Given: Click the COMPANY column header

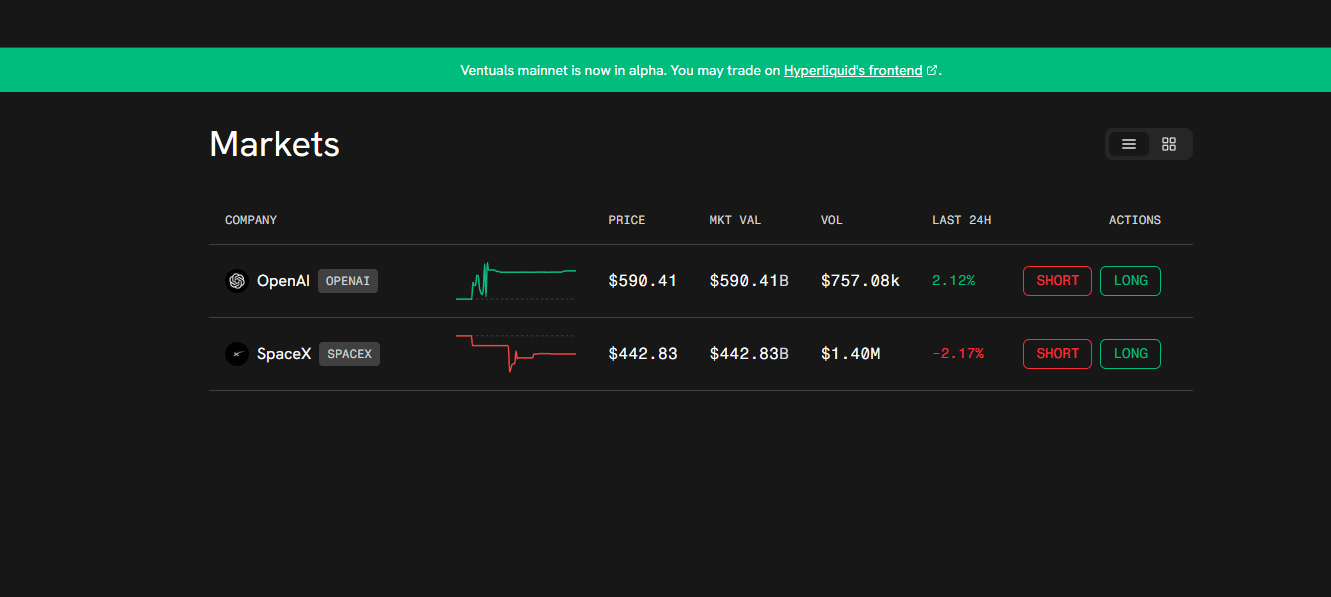Looking at the screenshot, I should tap(251, 220).
